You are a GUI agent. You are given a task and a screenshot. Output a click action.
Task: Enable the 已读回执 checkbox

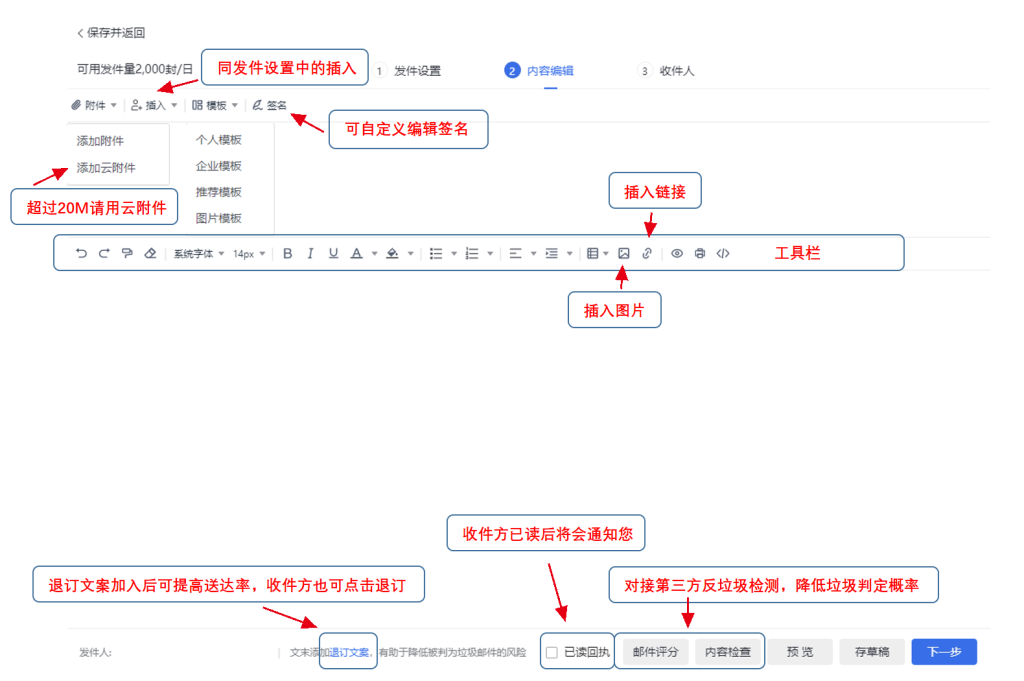point(551,653)
